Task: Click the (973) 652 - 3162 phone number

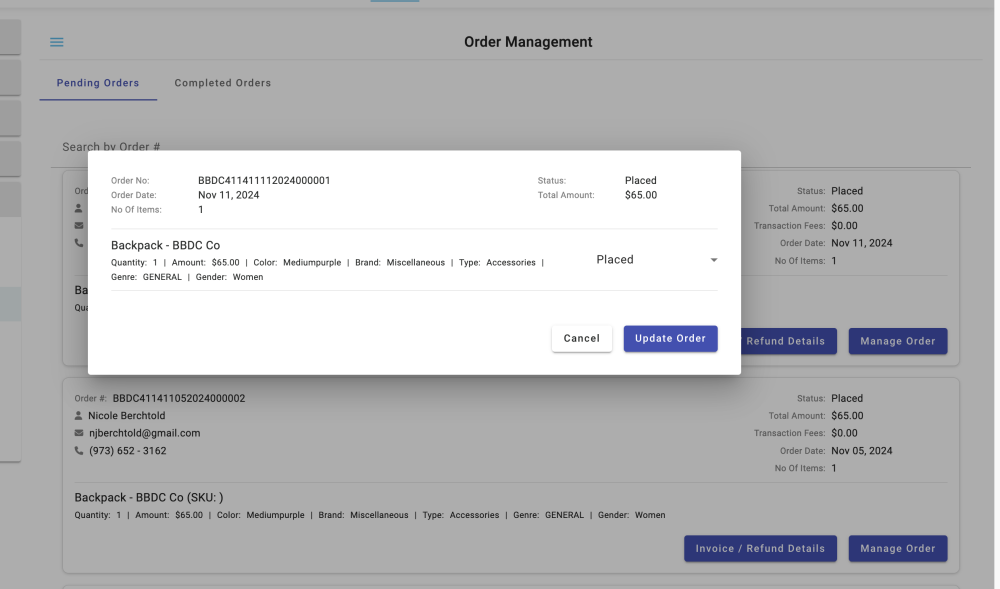Action: (x=127, y=451)
